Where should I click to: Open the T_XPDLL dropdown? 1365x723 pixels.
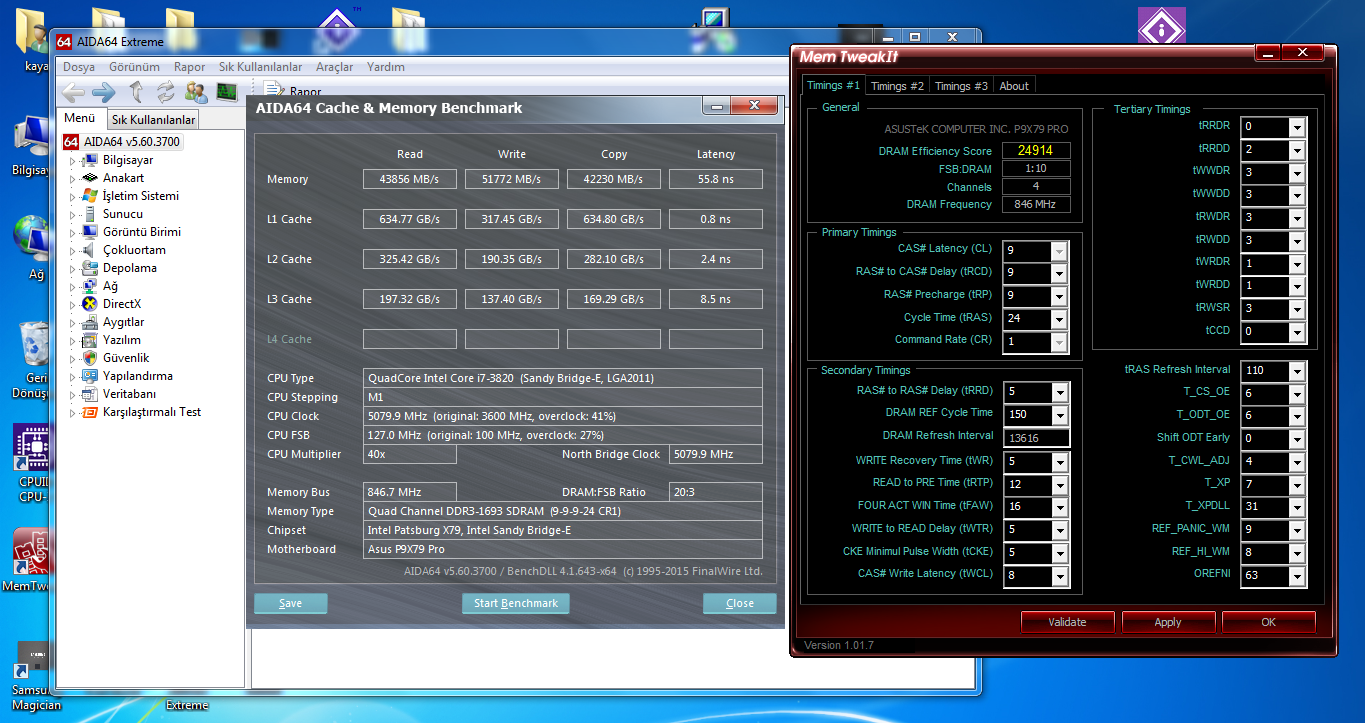coord(1297,507)
